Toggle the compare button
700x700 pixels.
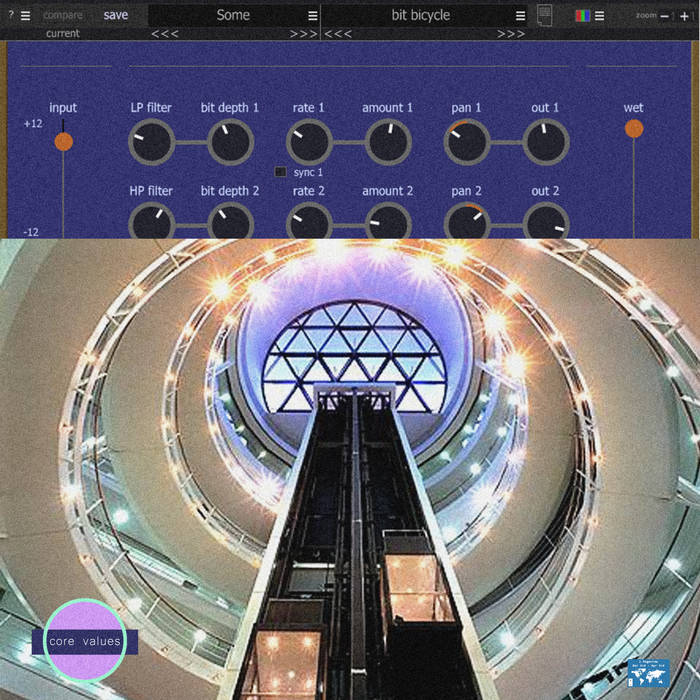click(x=63, y=15)
